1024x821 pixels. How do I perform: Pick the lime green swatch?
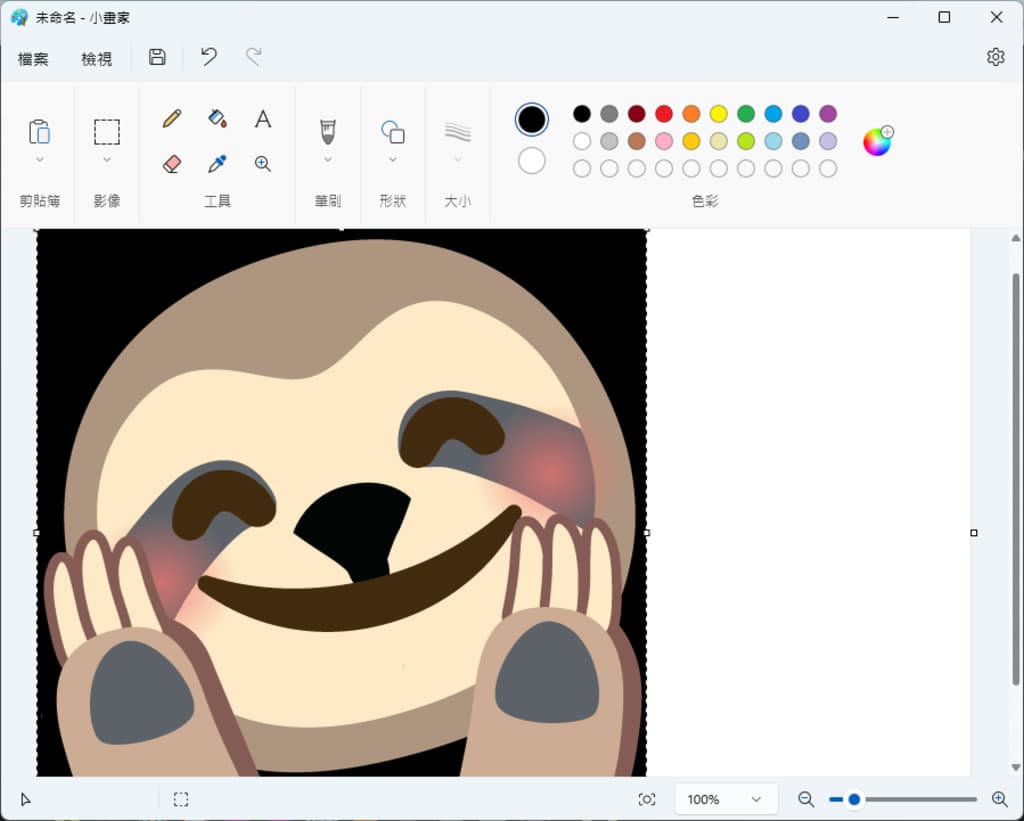tap(746, 141)
